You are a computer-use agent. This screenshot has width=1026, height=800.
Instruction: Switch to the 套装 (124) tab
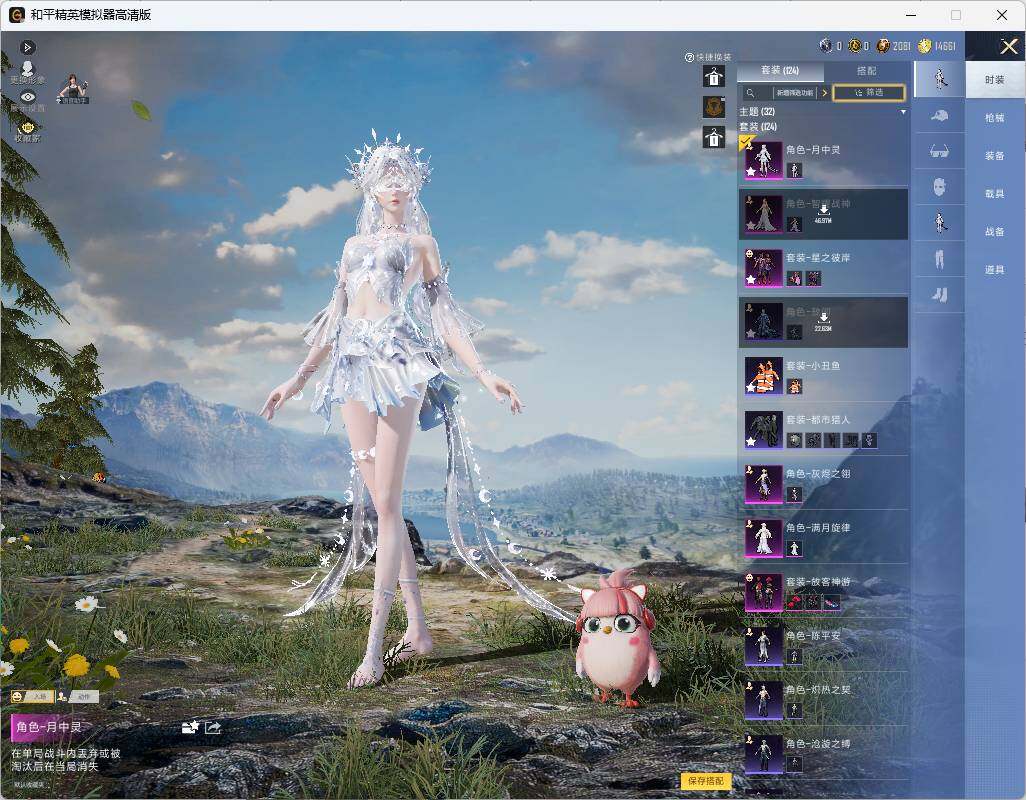click(780, 71)
